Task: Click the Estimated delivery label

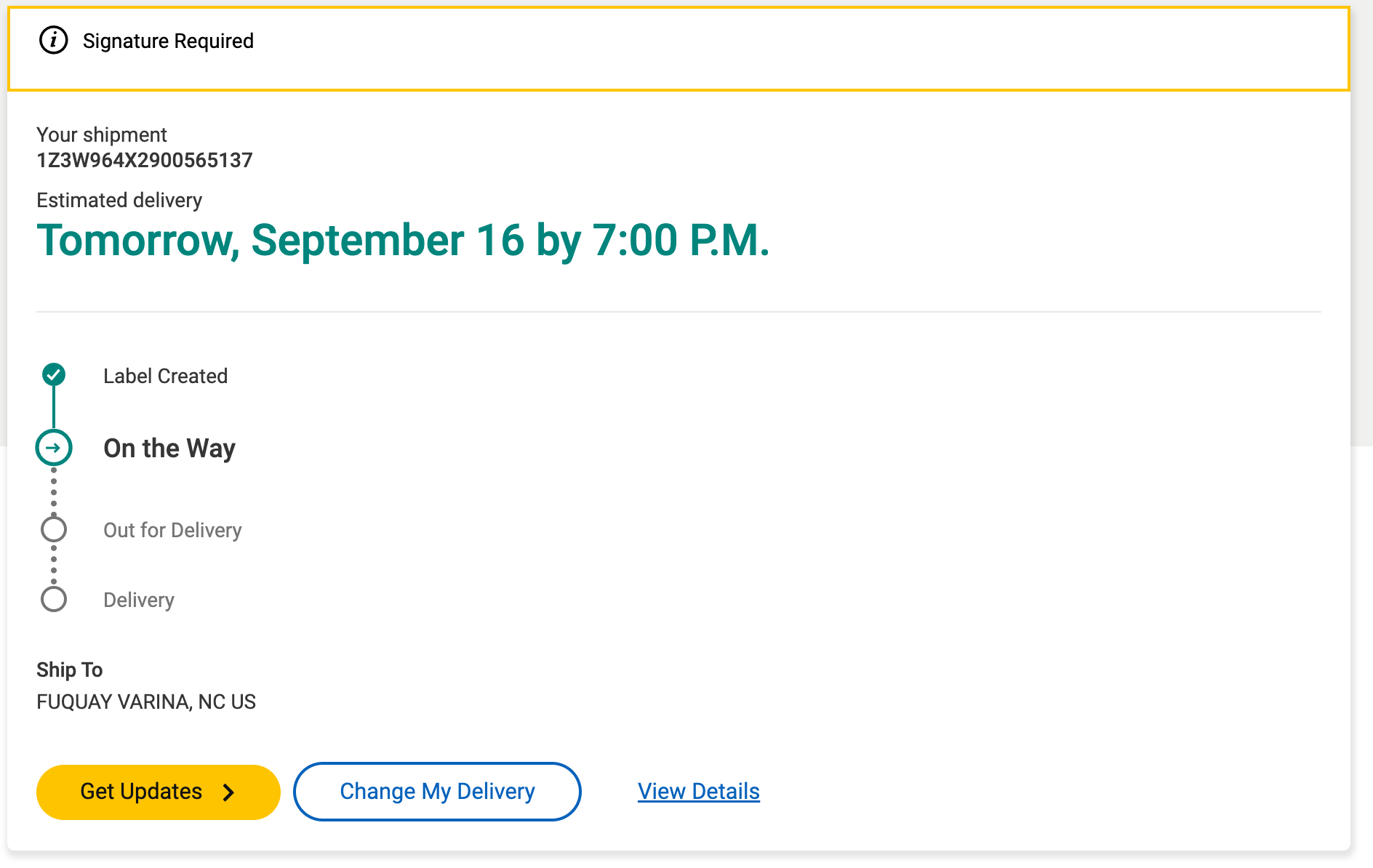Action: [x=119, y=200]
